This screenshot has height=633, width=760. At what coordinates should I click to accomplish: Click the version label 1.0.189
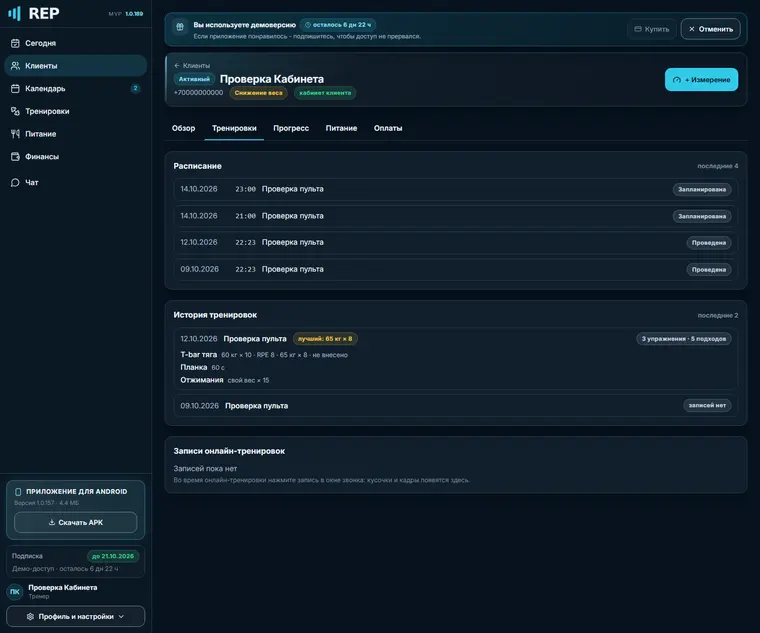coord(134,14)
